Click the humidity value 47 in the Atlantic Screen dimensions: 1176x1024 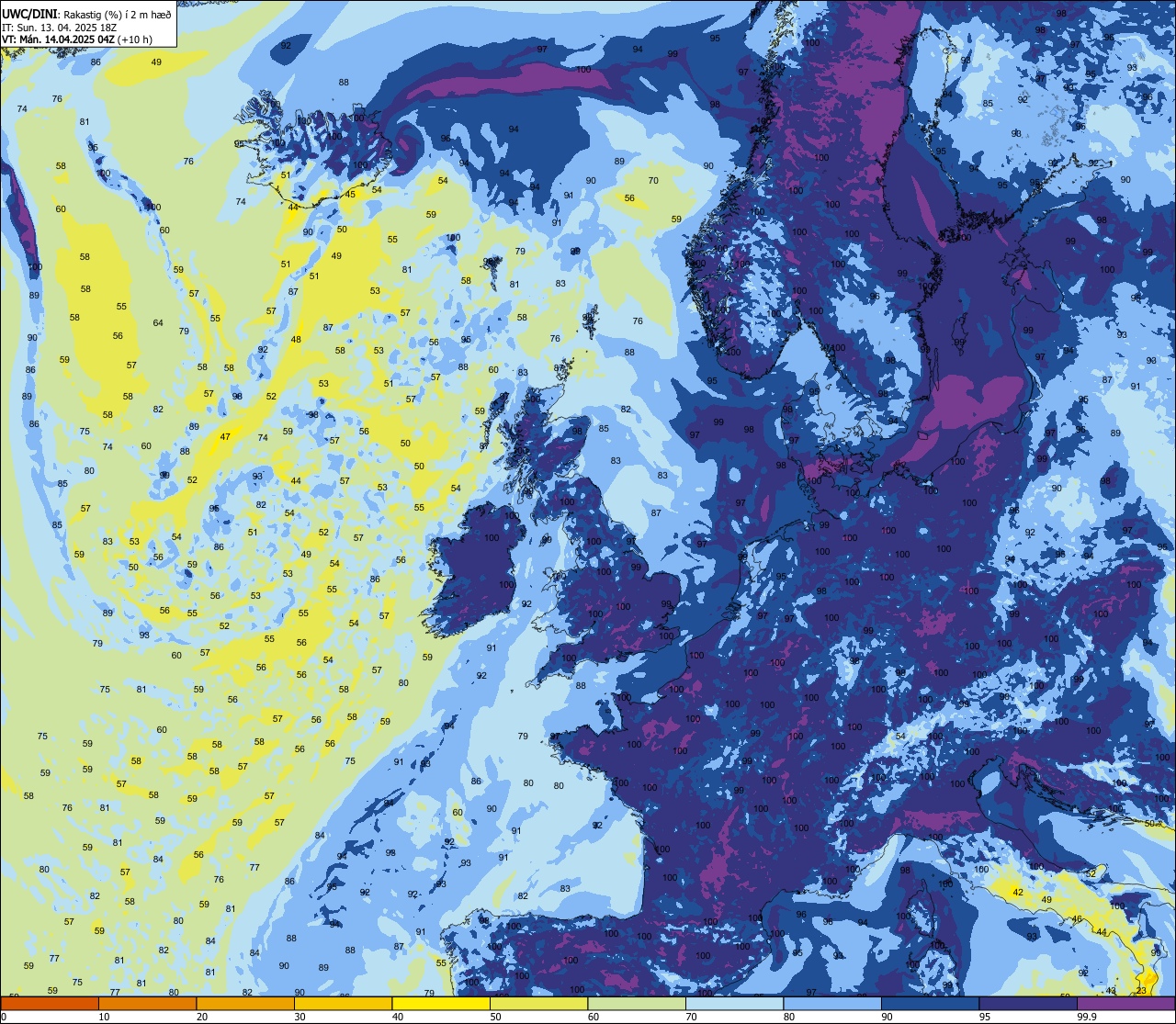pos(225,437)
